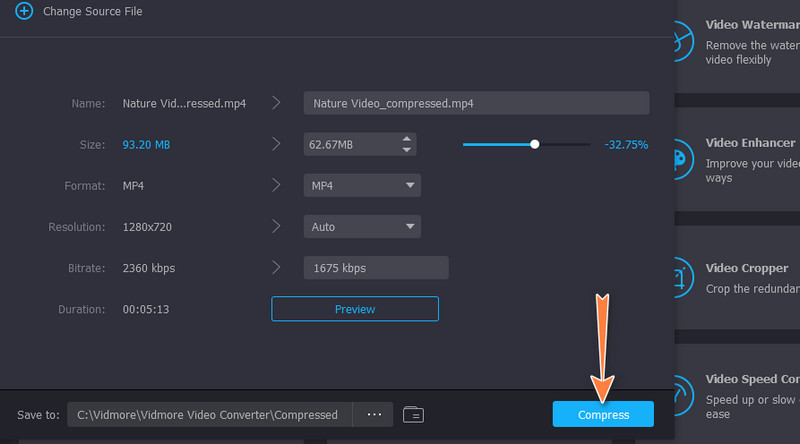Open the output folder icon
The height and width of the screenshot is (444, 800).
tap(413, 414)
